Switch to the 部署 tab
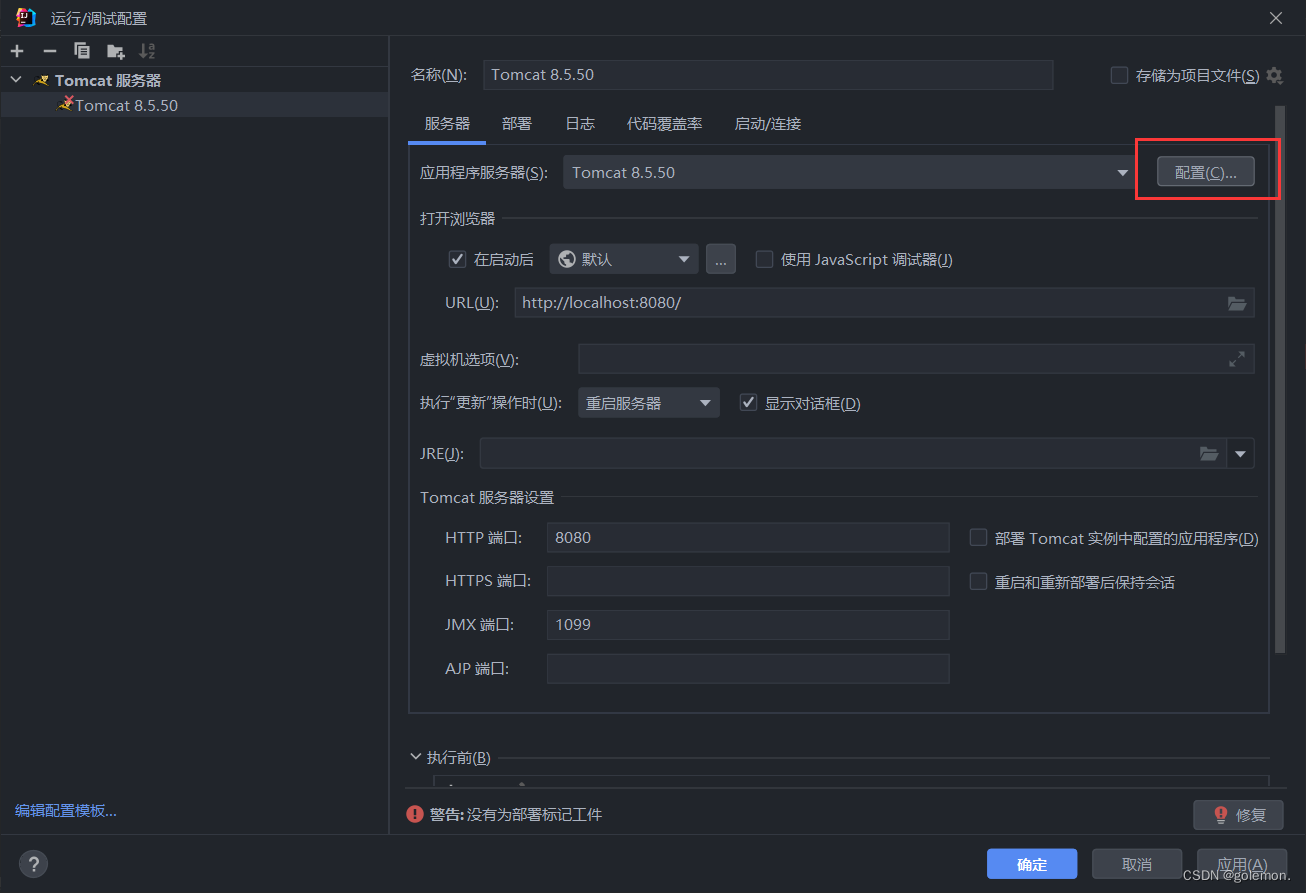 pyautogui.click(x=517, y=124)
